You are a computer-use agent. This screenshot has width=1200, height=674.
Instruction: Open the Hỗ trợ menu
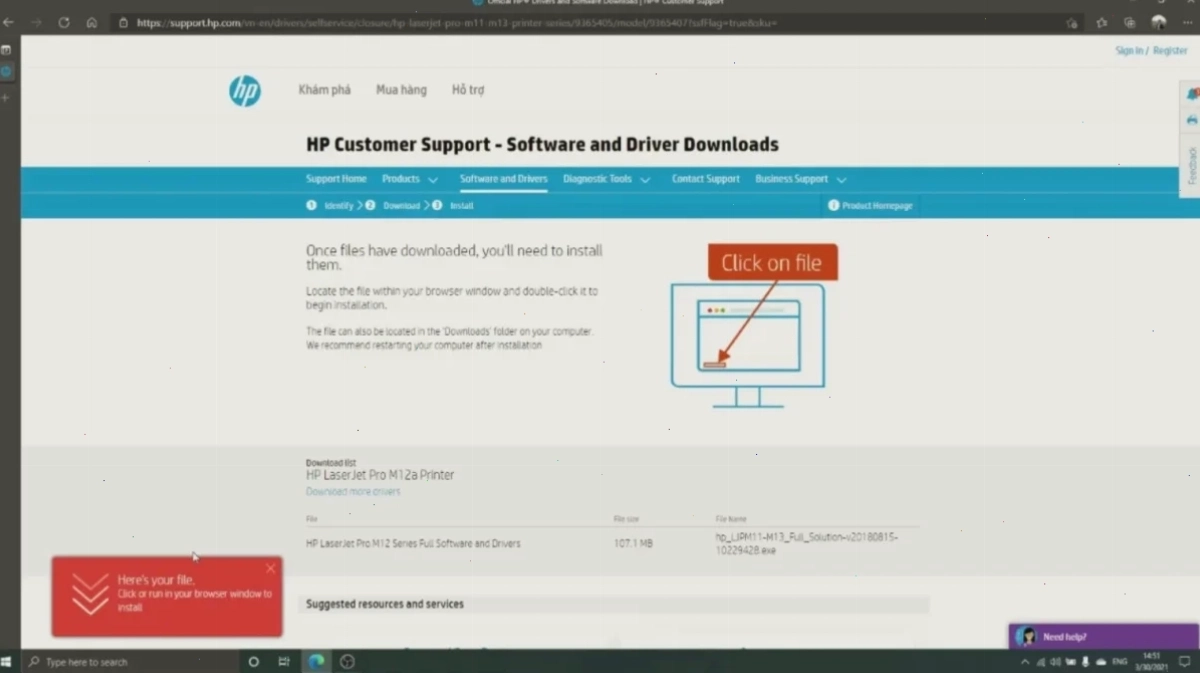467,90
